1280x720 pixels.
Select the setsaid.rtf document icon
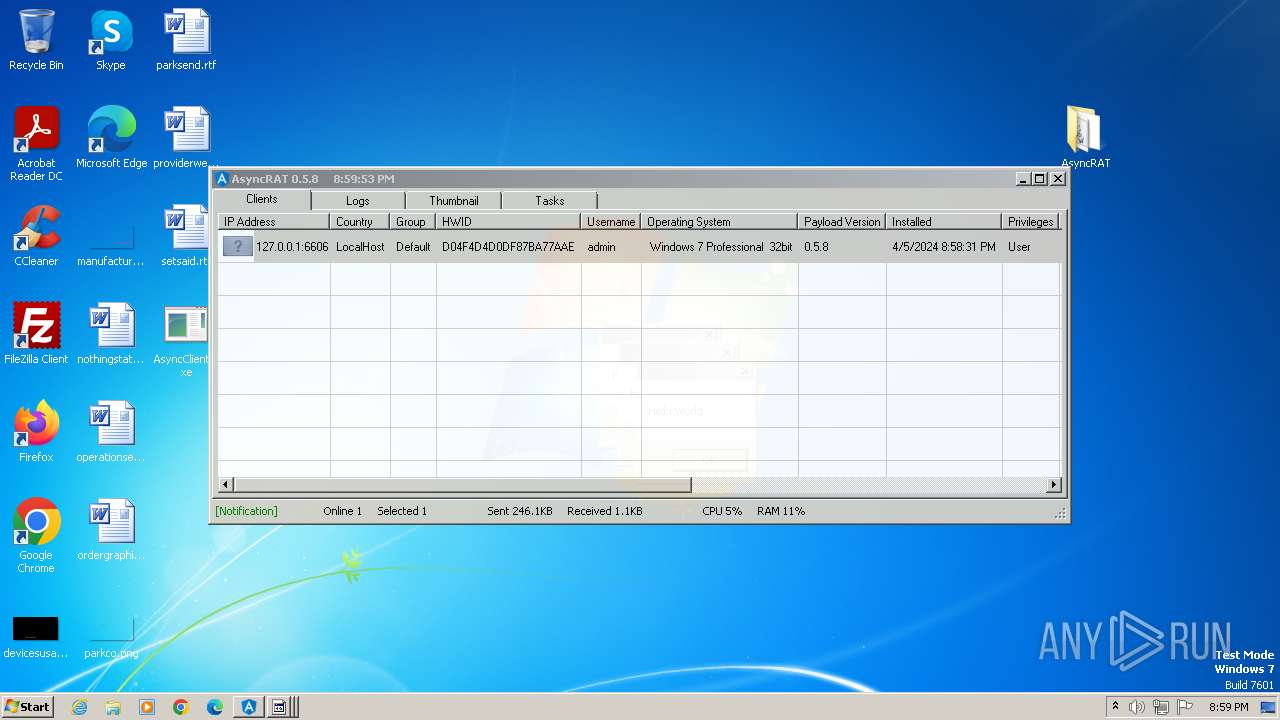point(186,236)
